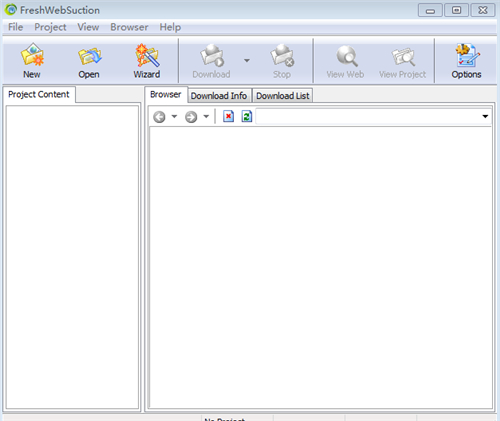The width and height of the screenshot is (500, 421).
Task: Expand the back history dropdown arrow
Action: coord(174,117)
